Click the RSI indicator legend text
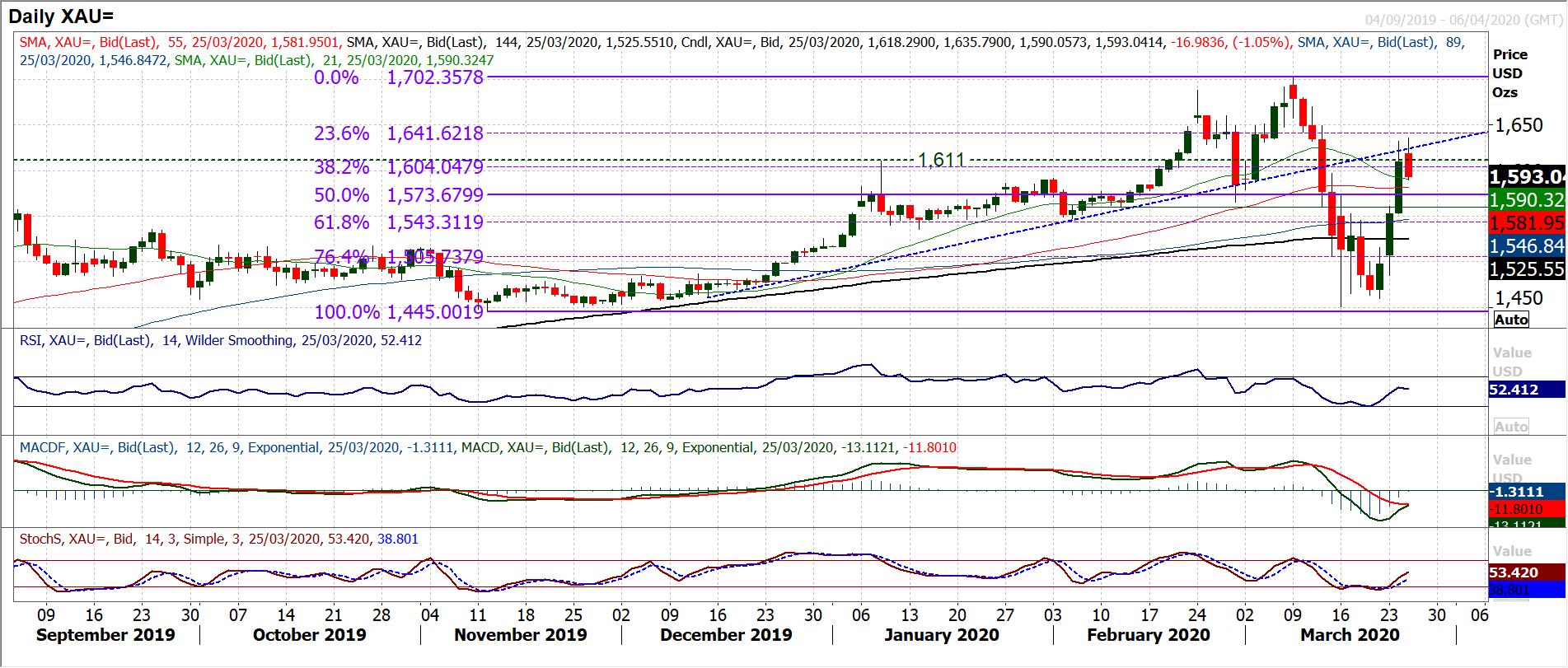Image resolution: width=1568 pixels, height=668 pixels. point(221,340)
